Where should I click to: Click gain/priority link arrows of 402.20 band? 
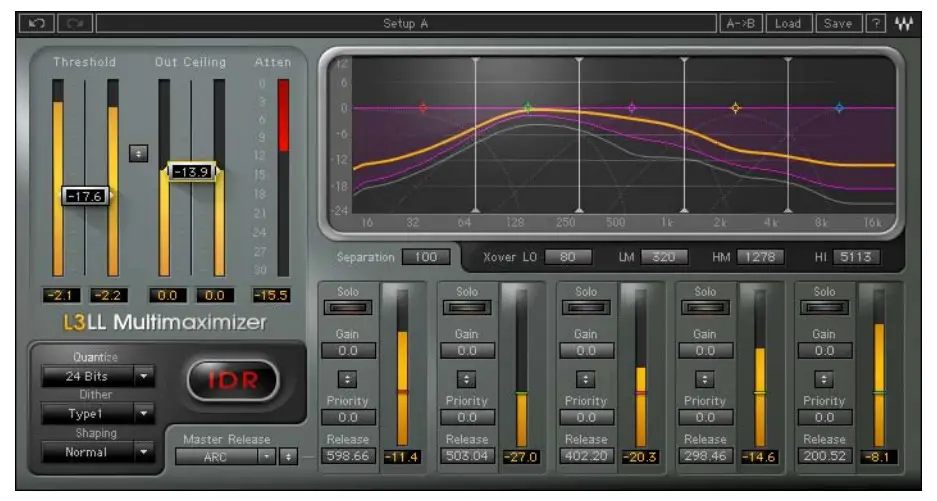tap(586, 379)
